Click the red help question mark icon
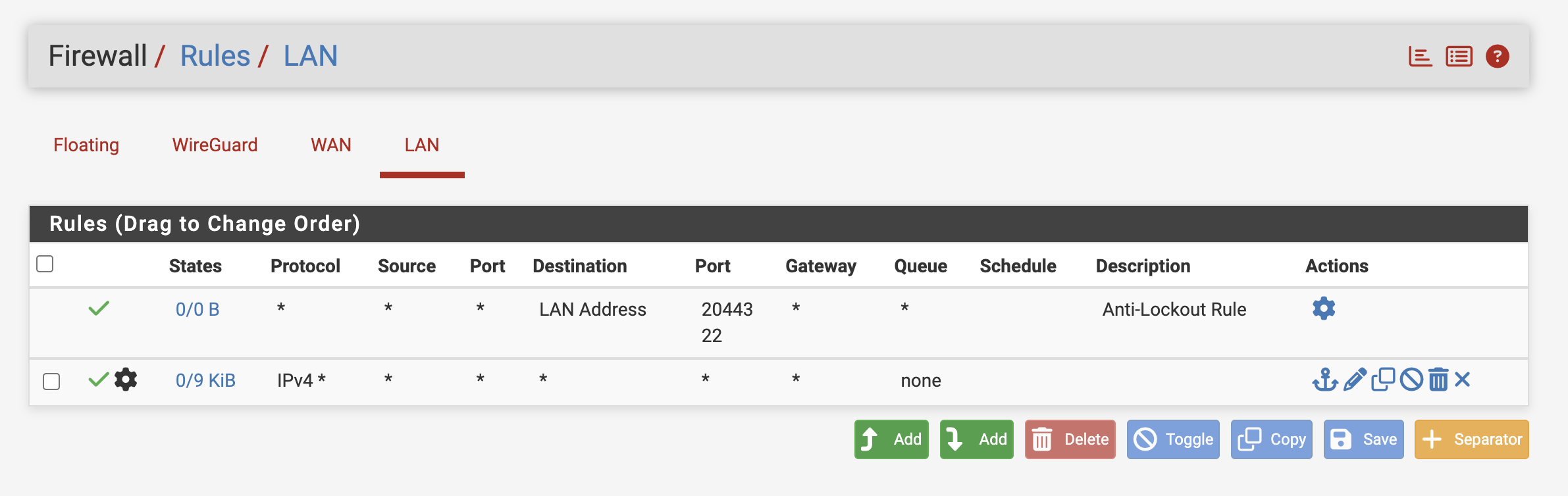This screenshot has height=496, width=1568. (x=1497, y=57)
